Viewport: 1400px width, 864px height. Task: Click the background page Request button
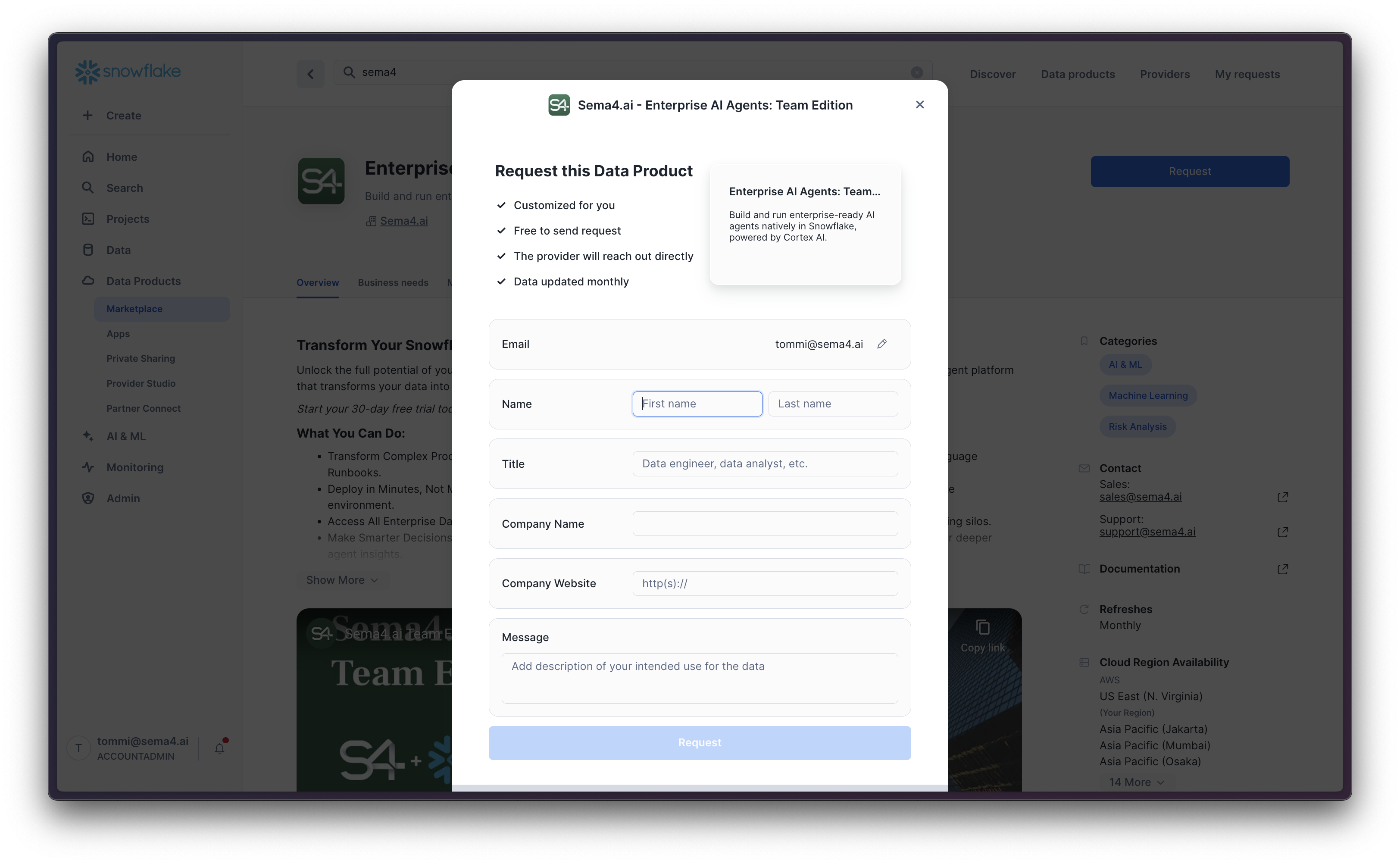pyautogui.click(x=1189, y=172)
